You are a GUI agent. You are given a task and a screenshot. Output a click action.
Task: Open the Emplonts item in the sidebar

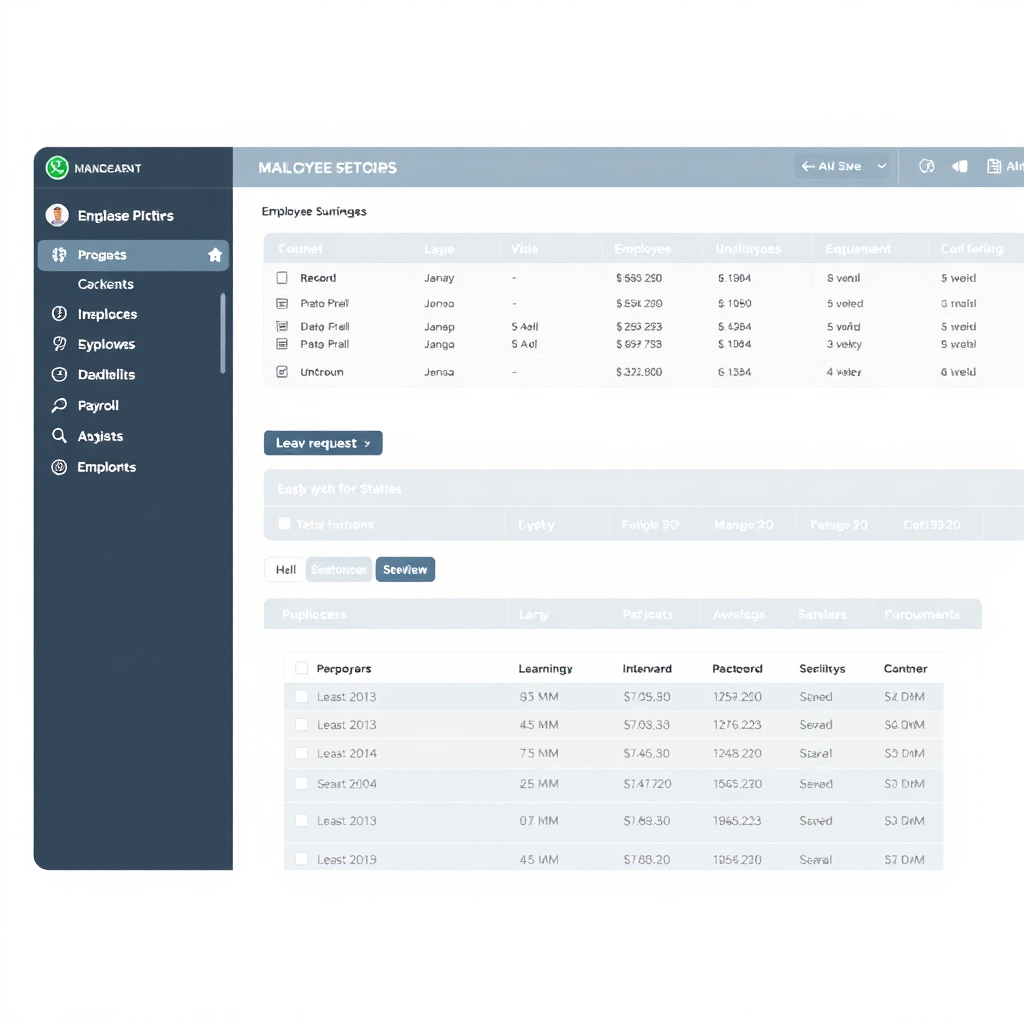(x=106, y=467)
